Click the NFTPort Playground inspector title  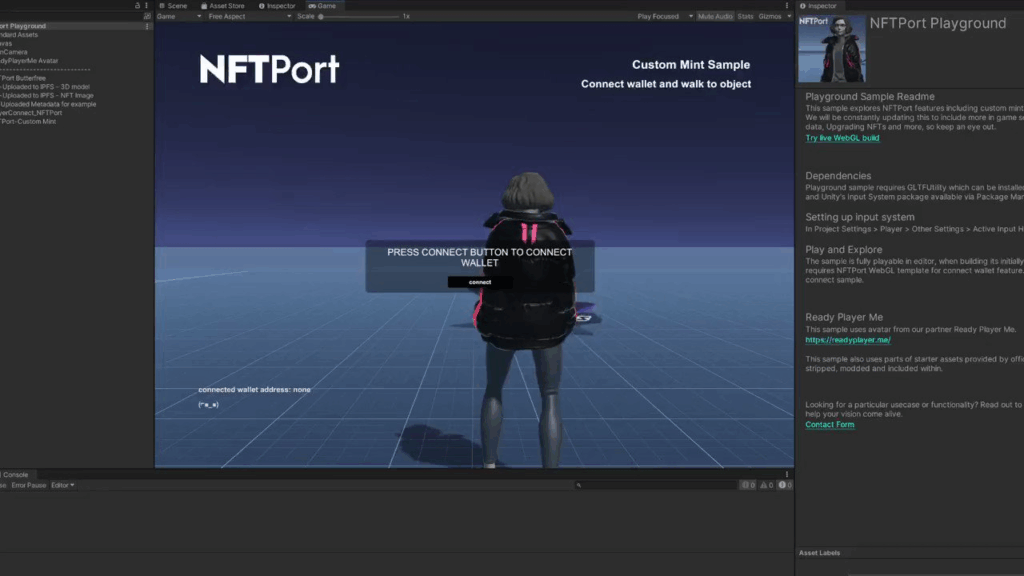coord(937,23)
